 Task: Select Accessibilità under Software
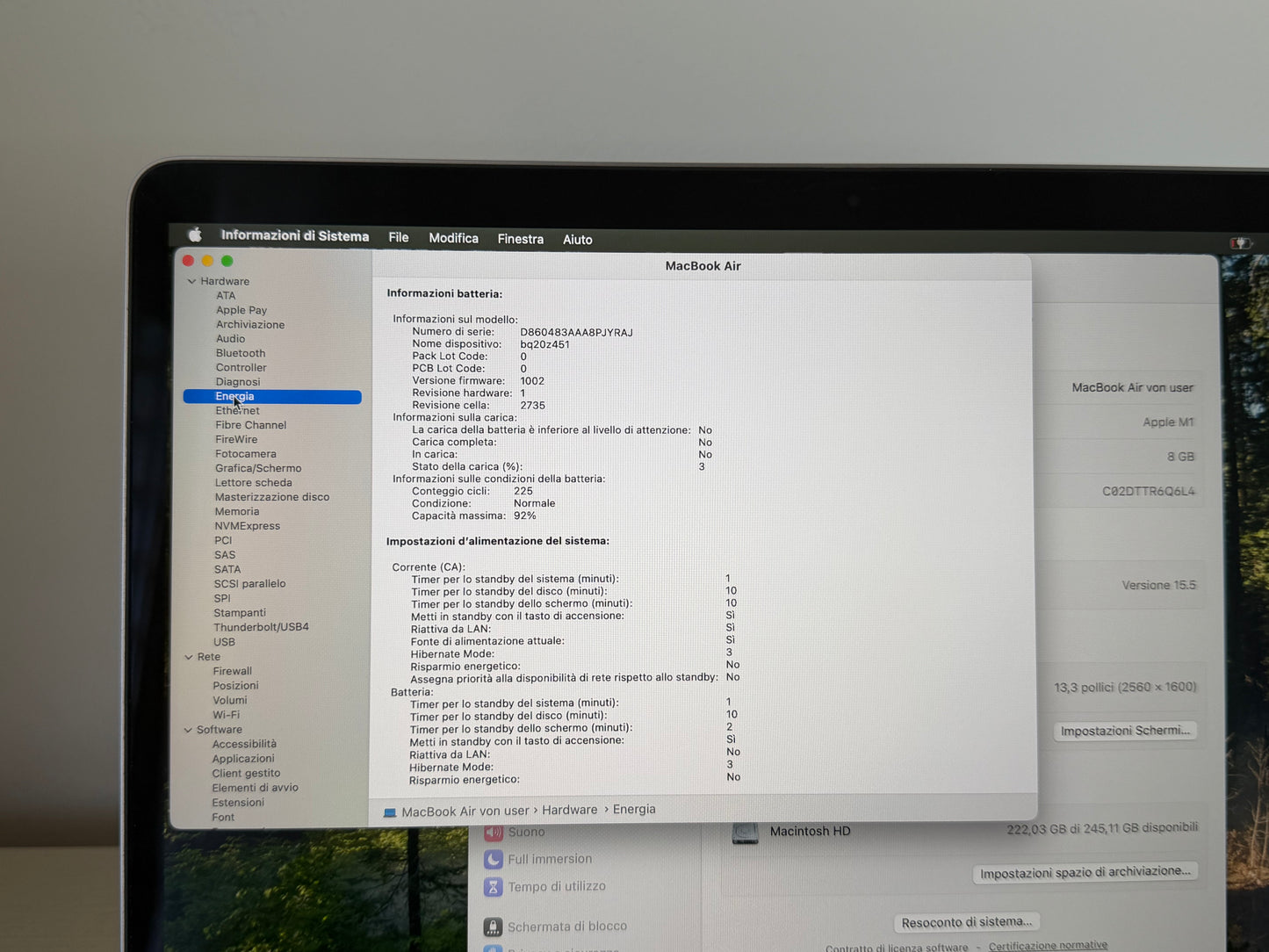pyautogui.click(x=244, y=745)
